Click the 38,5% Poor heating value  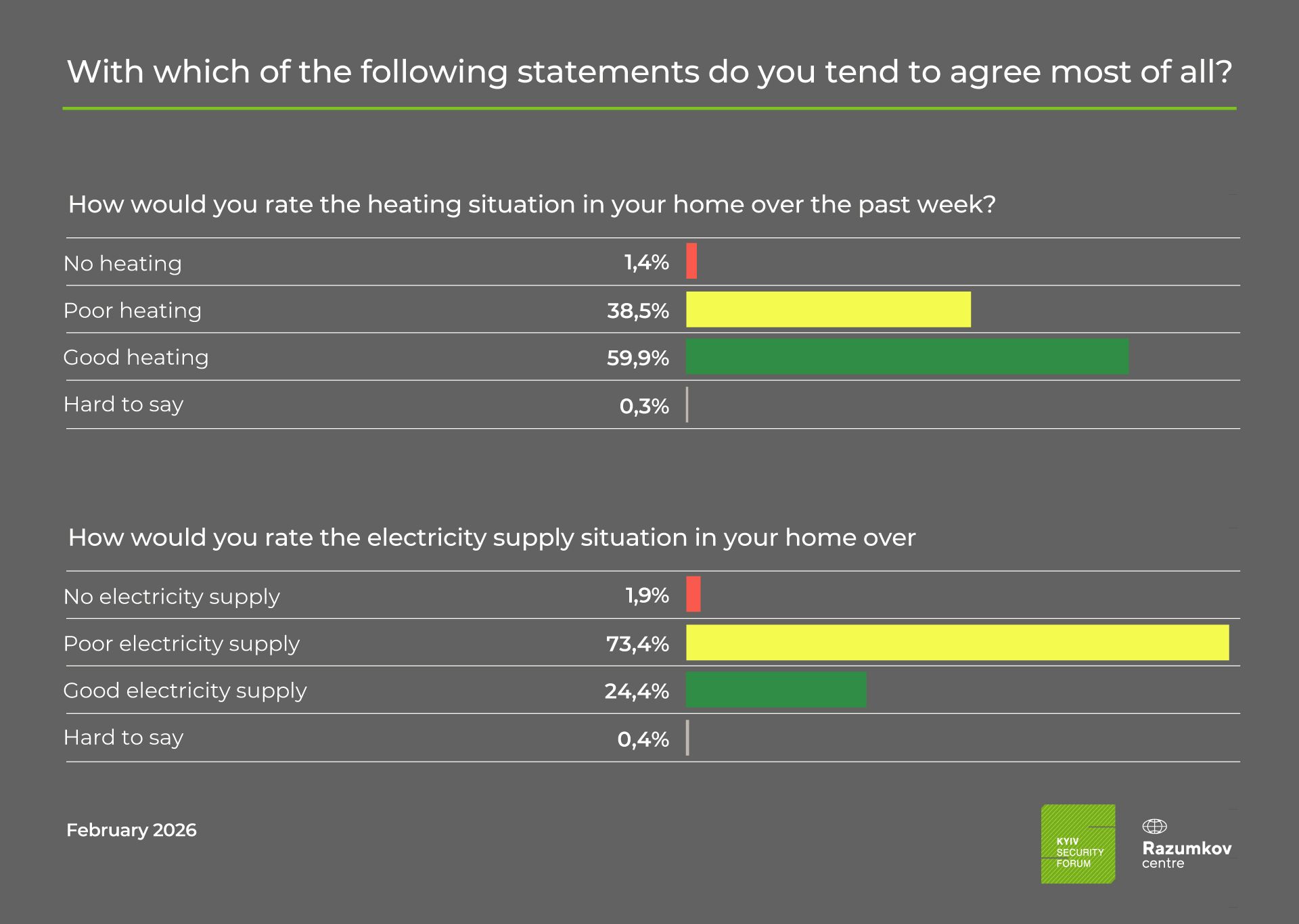pos(637,311)
